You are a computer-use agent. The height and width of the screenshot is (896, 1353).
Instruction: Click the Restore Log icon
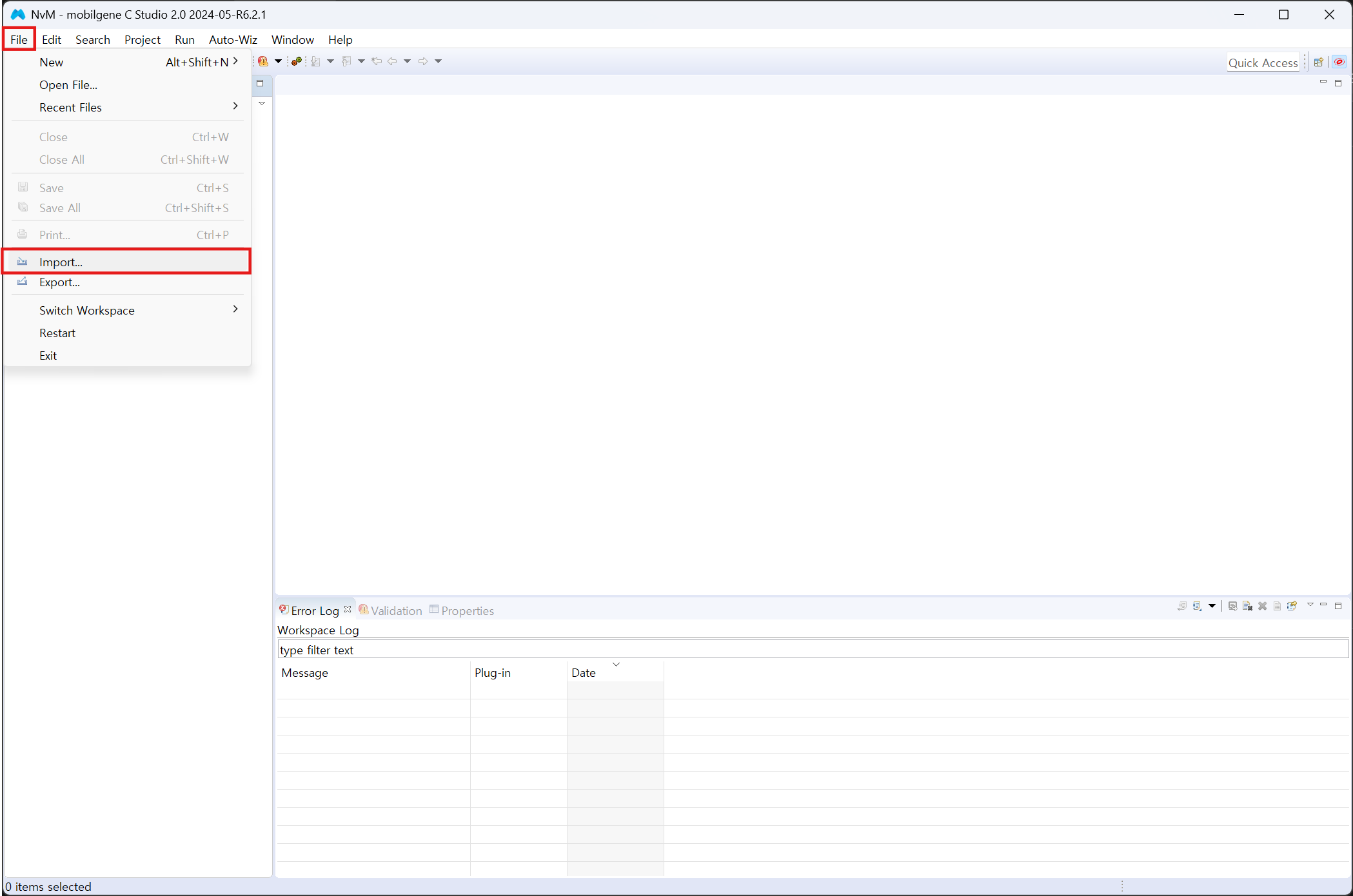[x=1292, y=606]
